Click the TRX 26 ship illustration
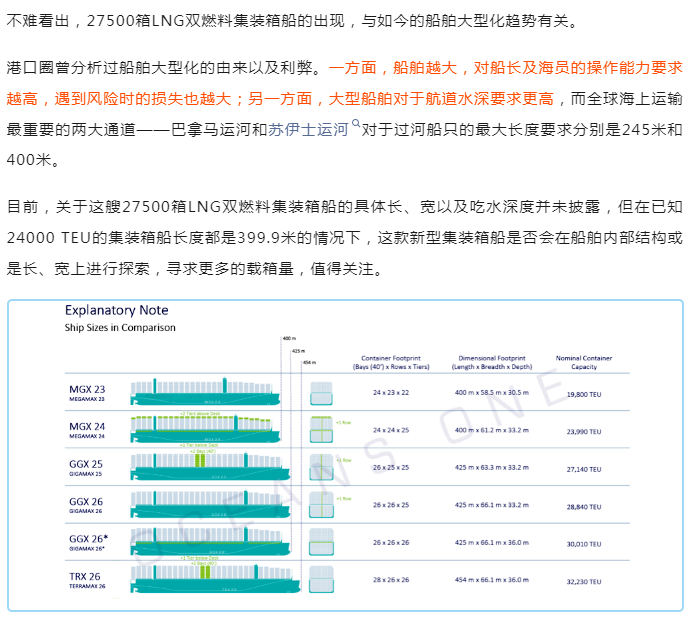The image size is (692, 622). point(215,578)
